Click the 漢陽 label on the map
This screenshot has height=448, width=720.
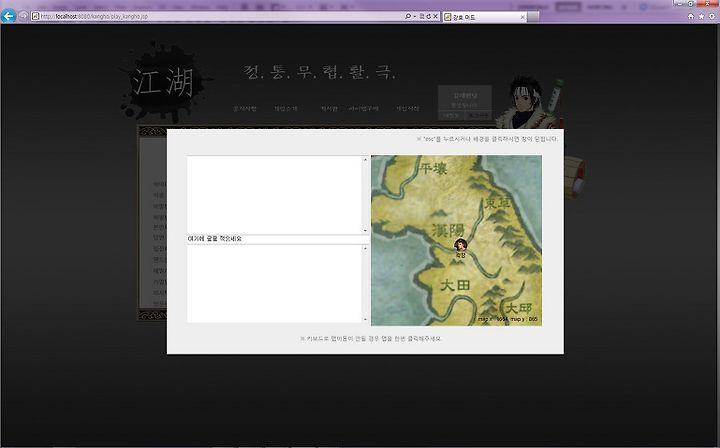[x=448, y=230]
